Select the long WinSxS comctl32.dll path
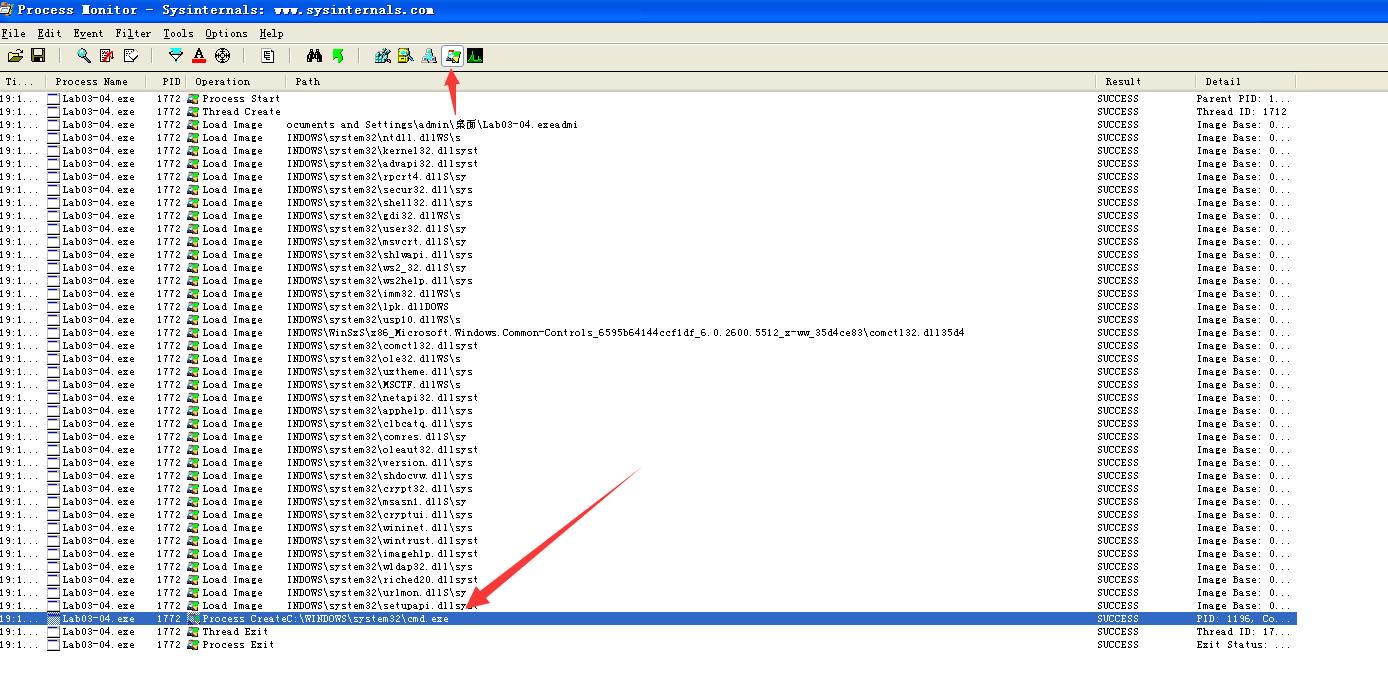Image resolution: width=1388 pixels, height=678 pixels. [625, 333]
